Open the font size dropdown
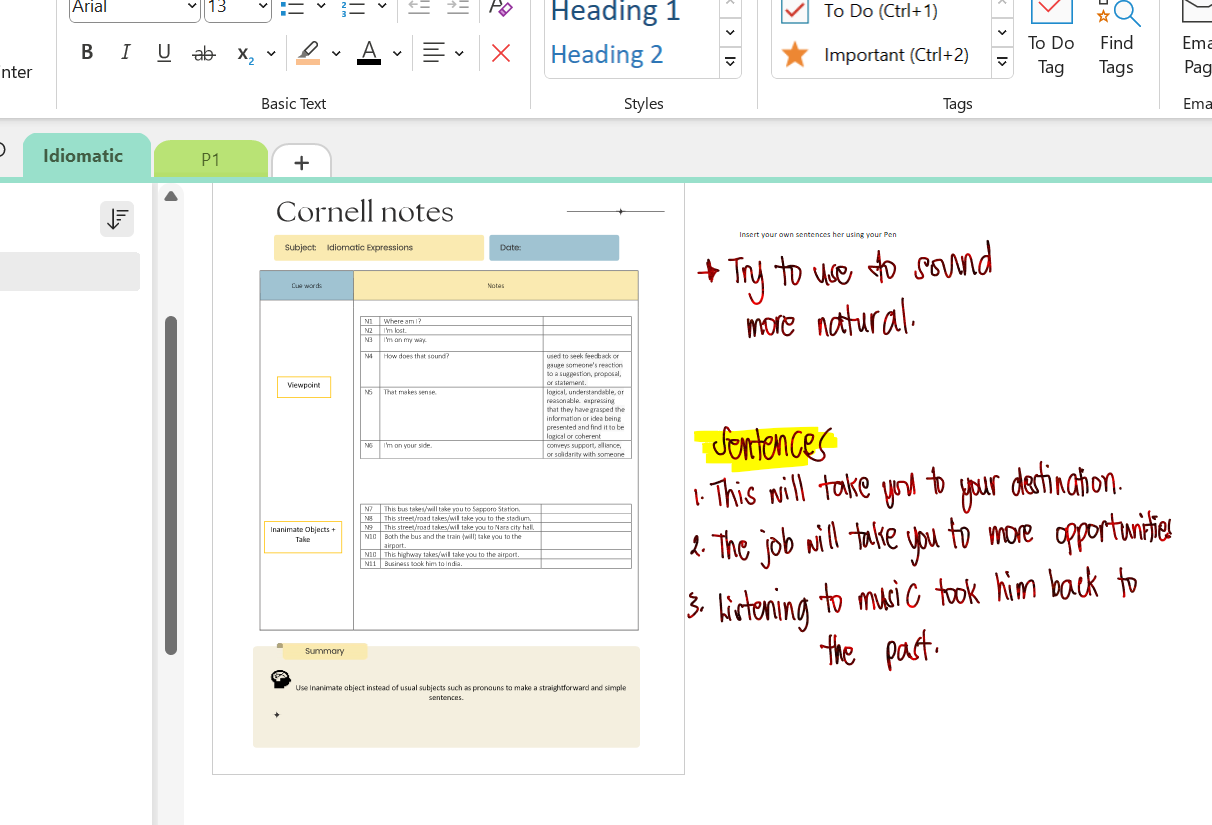The height and width of the screenshot is (825, 1212). click(263, 8)
